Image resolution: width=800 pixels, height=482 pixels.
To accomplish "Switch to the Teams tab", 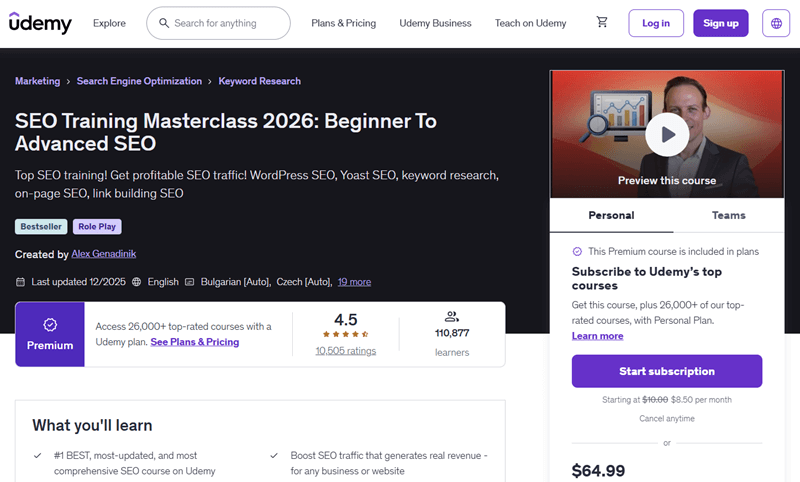I will point(729,215).
